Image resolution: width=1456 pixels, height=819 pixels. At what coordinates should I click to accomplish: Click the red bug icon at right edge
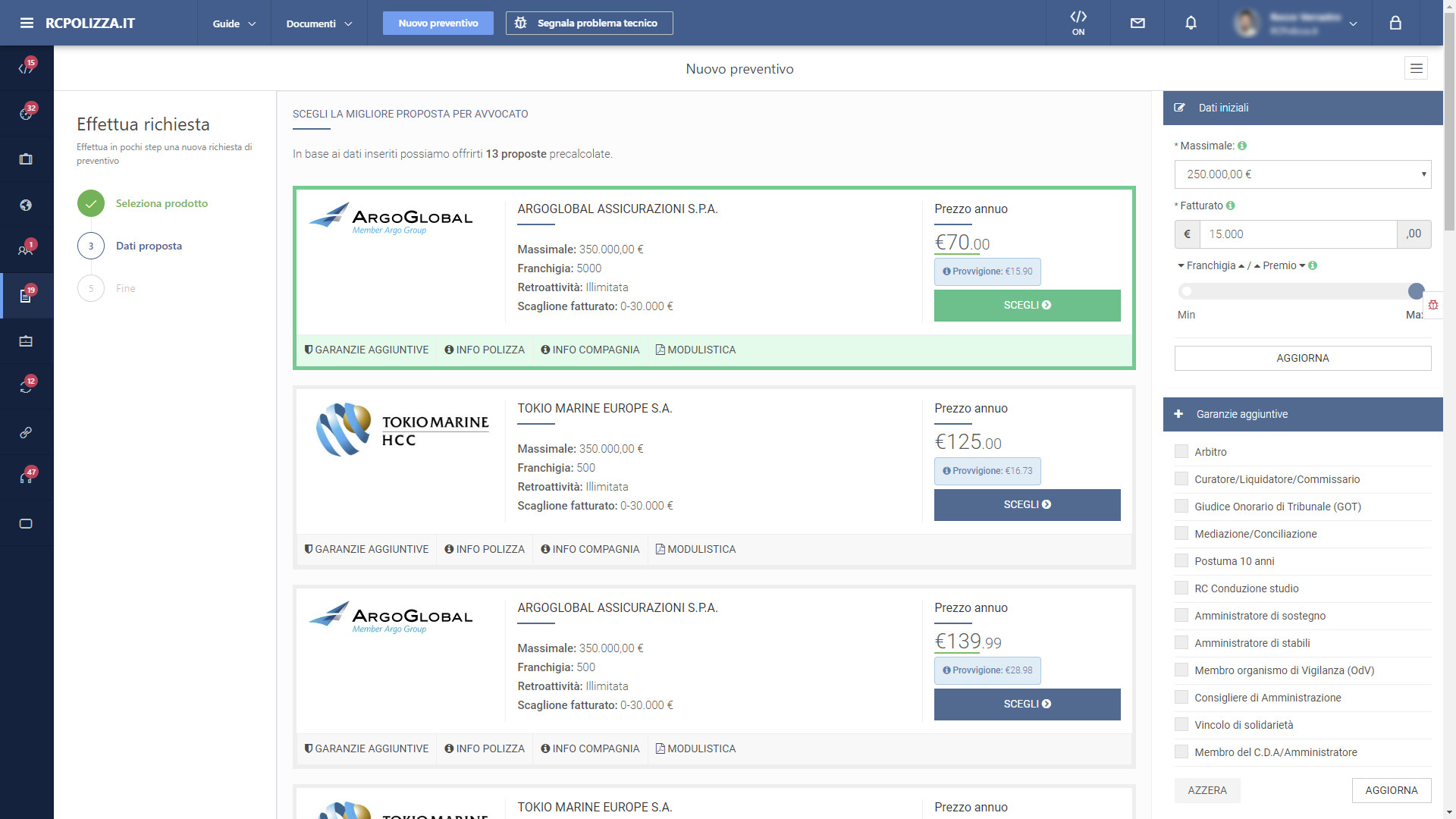point(1433,305)
